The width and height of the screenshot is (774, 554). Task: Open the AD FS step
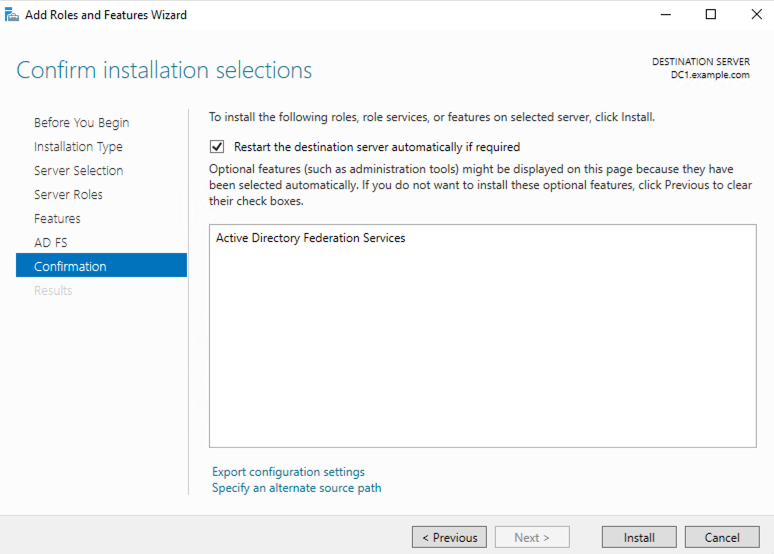tap(50, 242)
